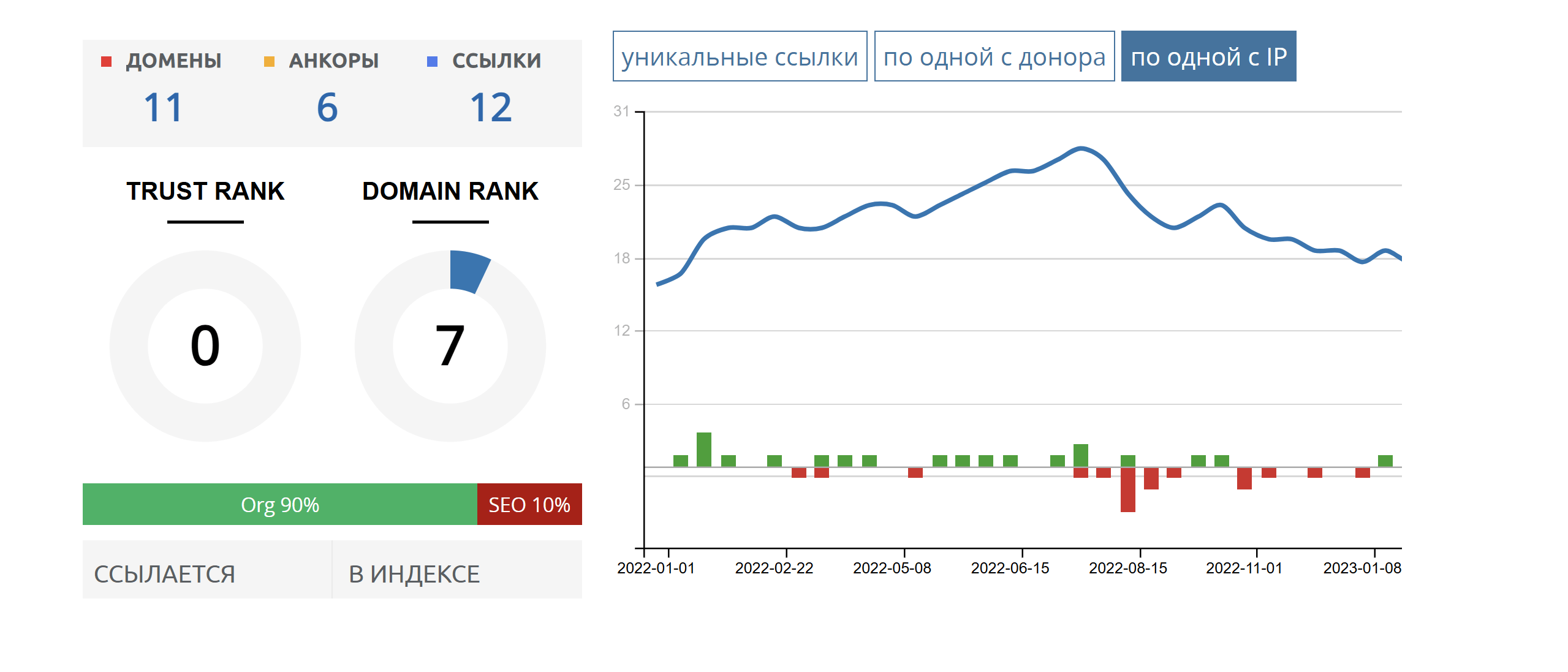The height and width of the screenshot is (672, 1568).
Task: Select the 'по одной с IP' tab
Action: (x=1208, y=56)
